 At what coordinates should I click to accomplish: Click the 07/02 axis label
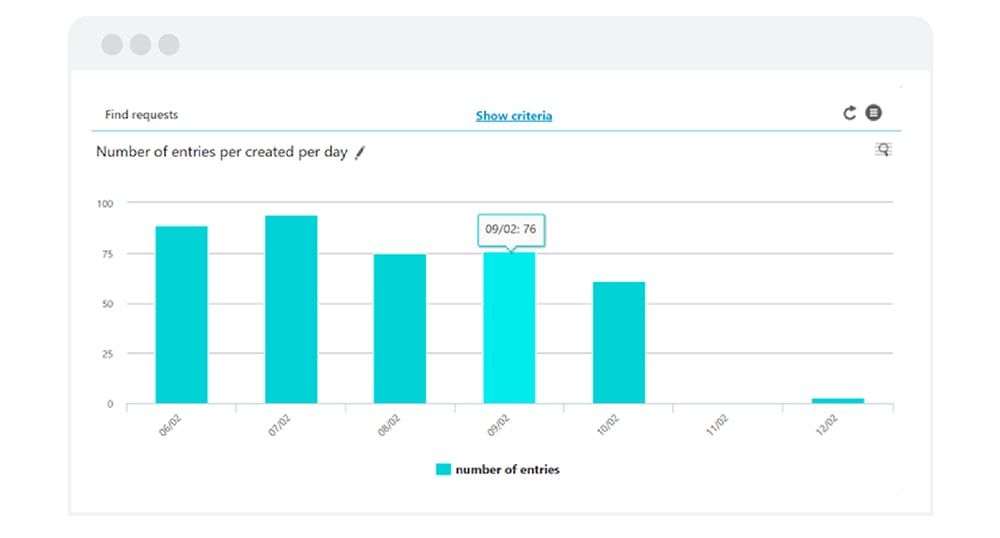click(x=279, y=425)
